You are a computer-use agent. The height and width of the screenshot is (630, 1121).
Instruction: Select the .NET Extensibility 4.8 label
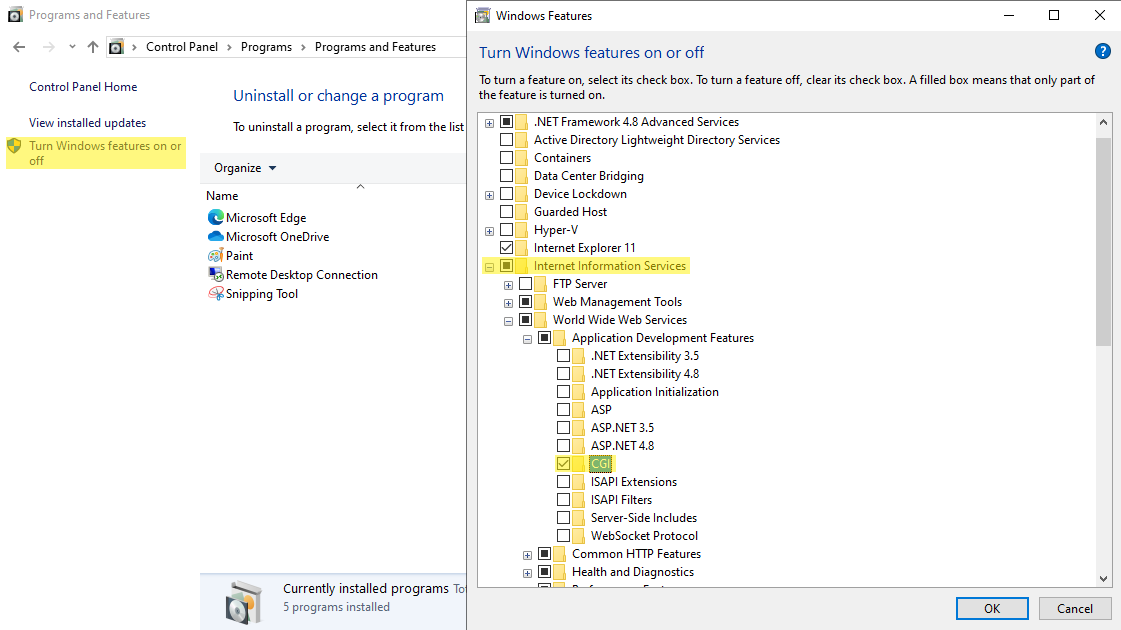645,374
